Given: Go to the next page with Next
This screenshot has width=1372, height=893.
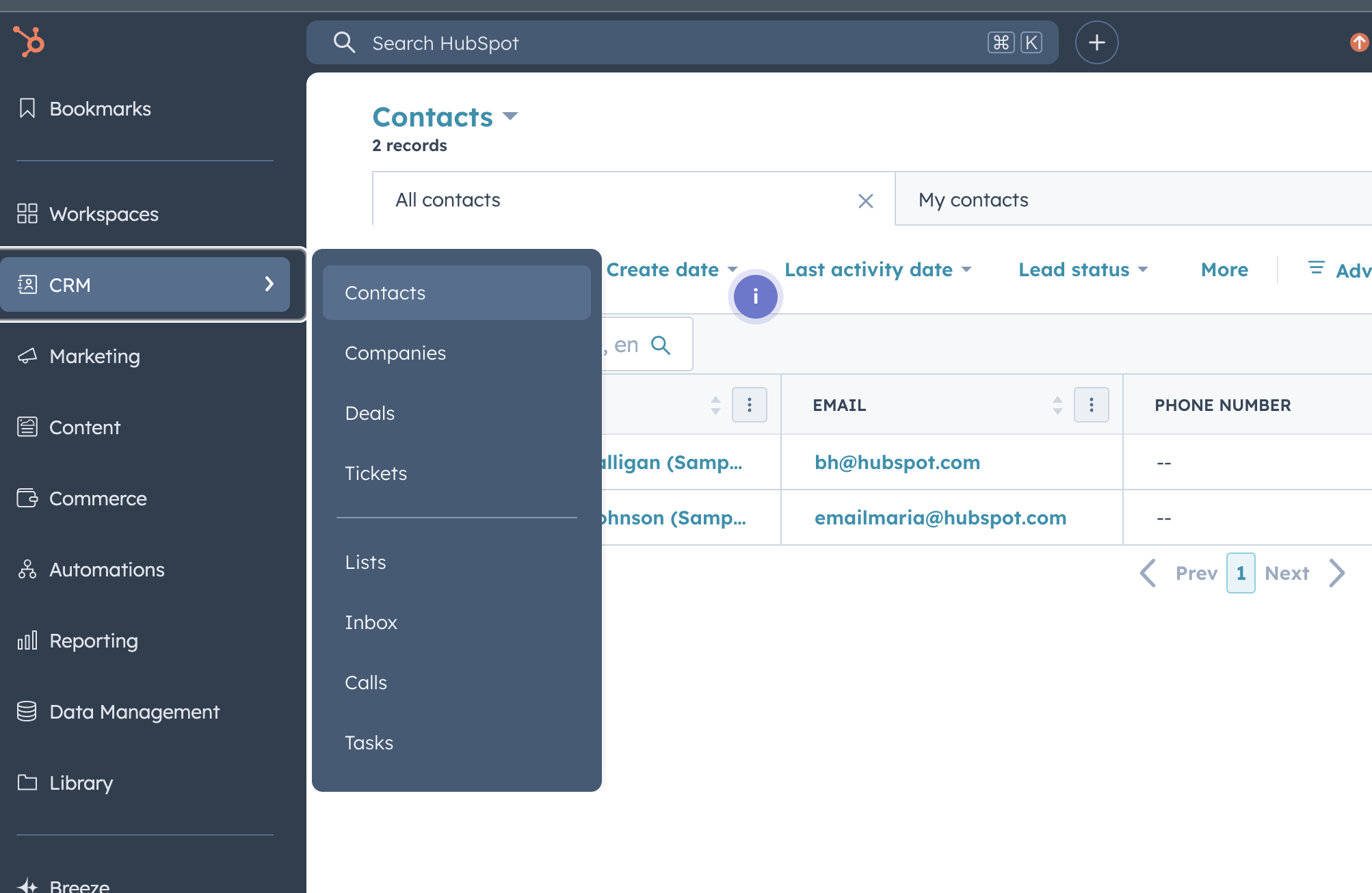Looking at the screenshot, I should (1287, 573).
